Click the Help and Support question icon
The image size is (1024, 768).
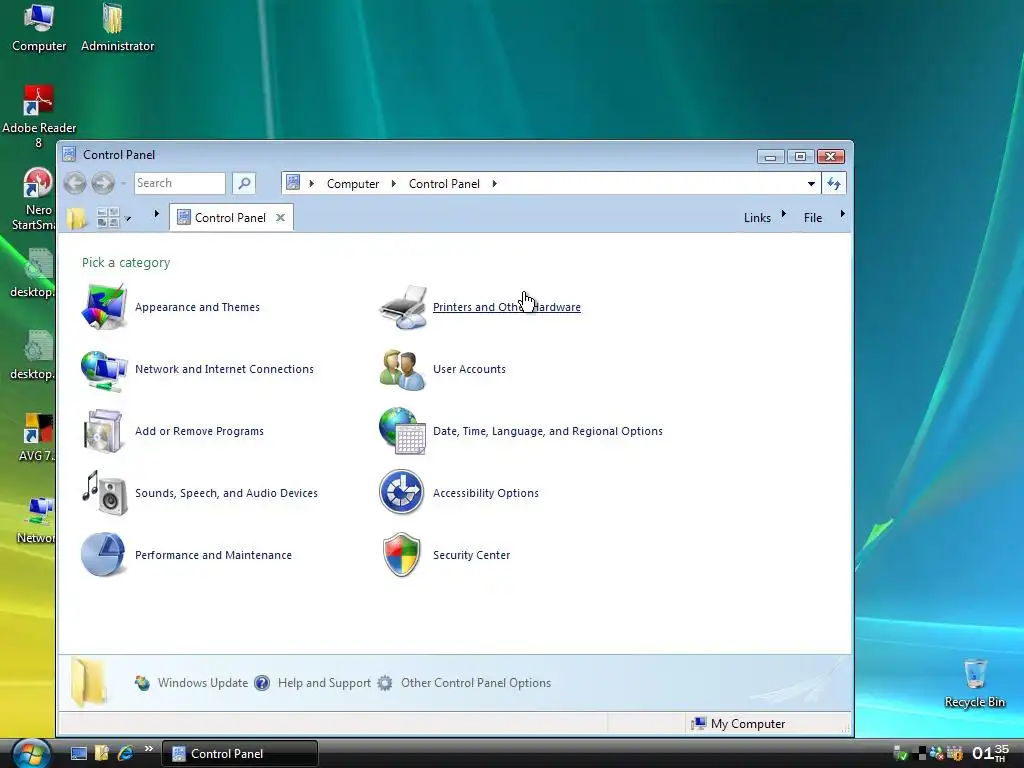click(262, 683)
